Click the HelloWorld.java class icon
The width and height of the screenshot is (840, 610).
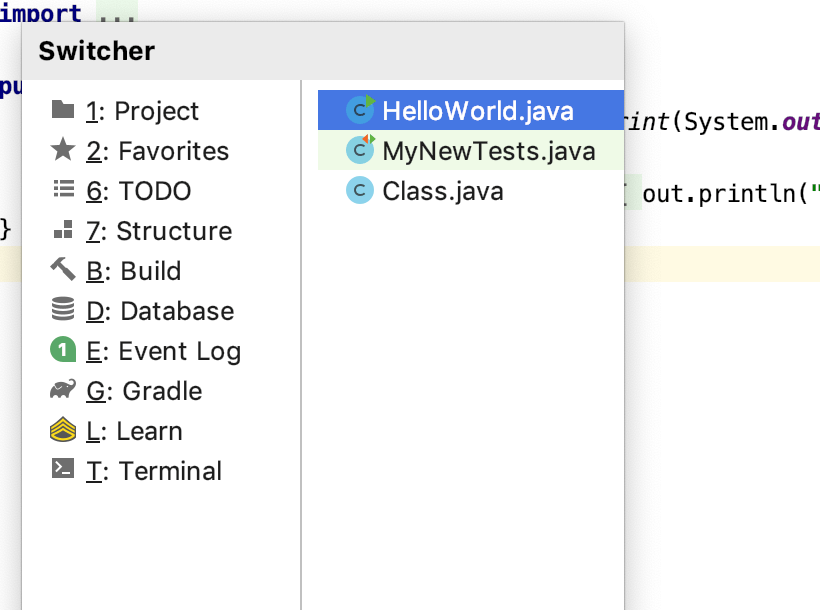pos(360,110)
